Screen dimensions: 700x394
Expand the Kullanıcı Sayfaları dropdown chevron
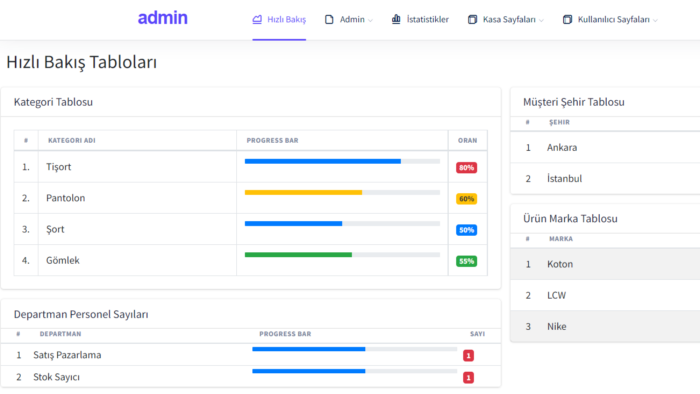tap(655, 21)
